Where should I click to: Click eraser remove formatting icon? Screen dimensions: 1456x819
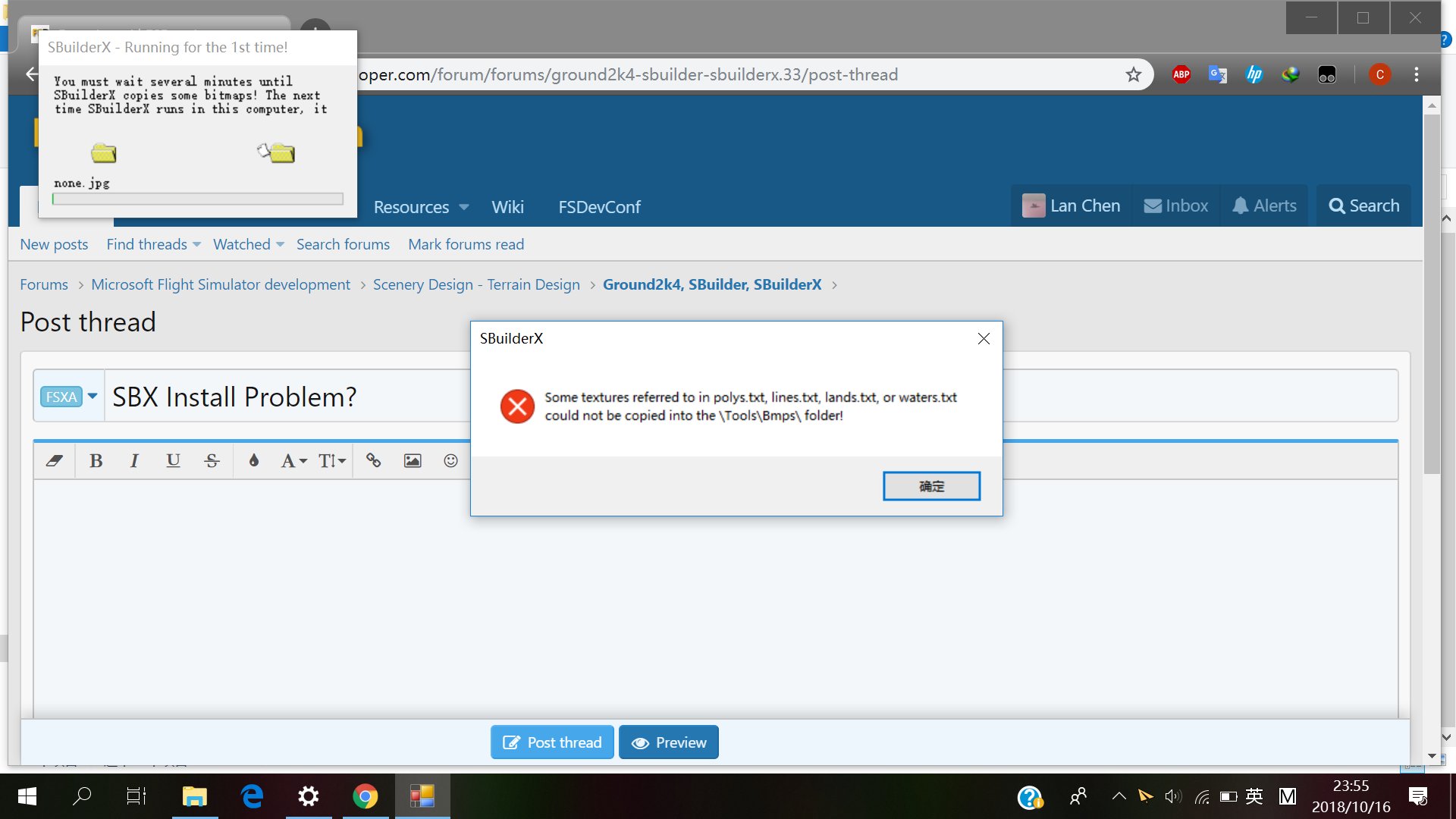point(54,460)
